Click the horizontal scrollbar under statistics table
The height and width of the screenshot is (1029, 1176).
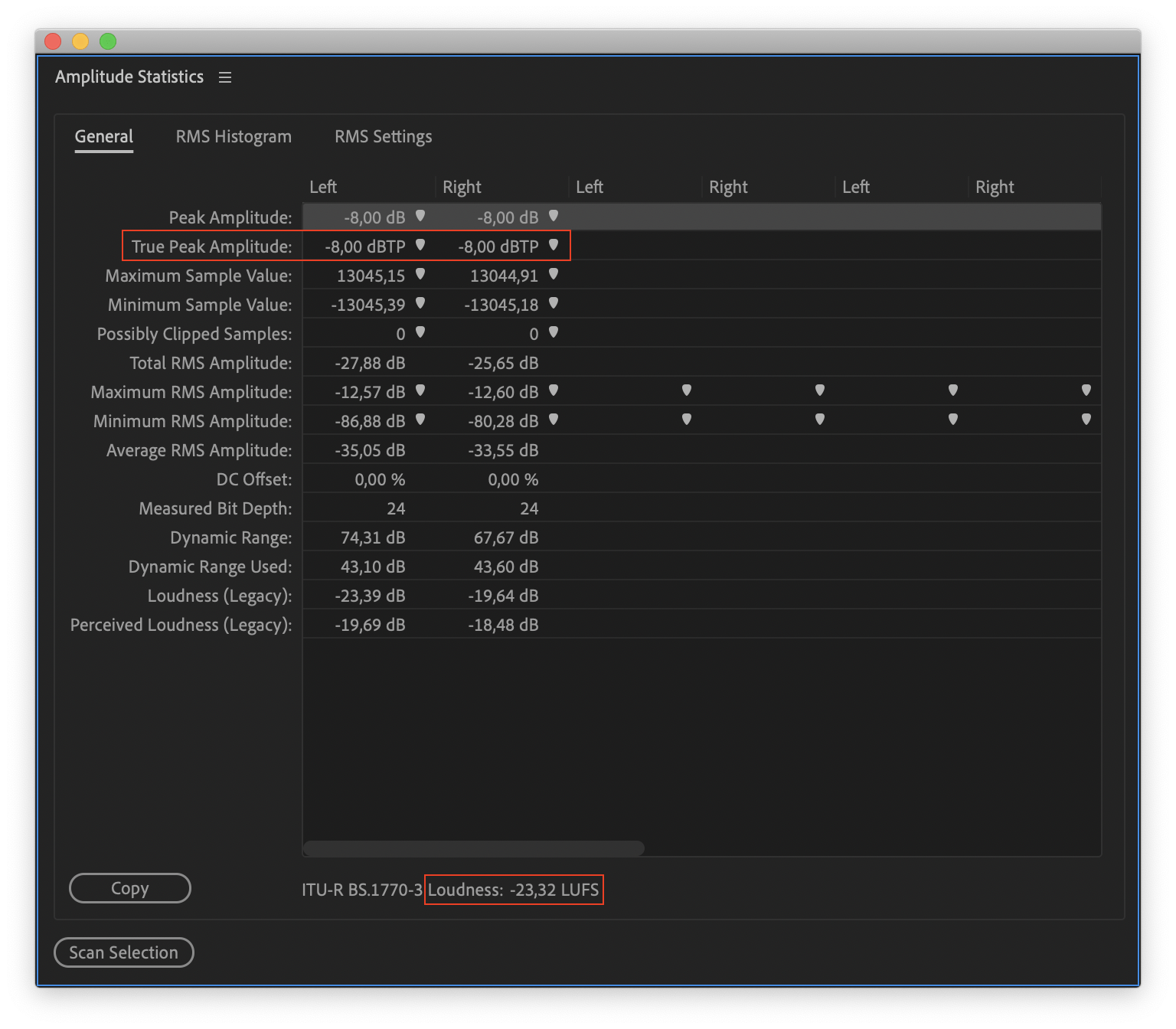[473, 848]
